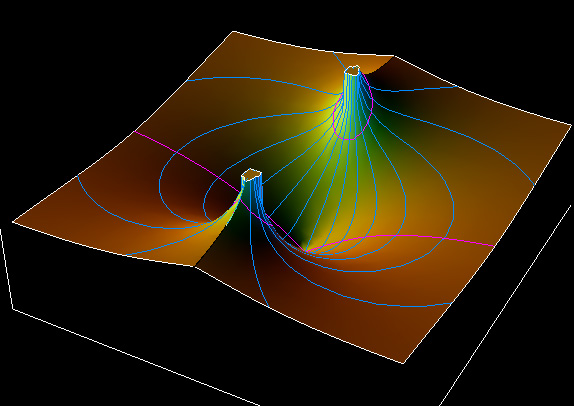The image size is (574, 406).
Task: Select the white bounding box bottom edge line
Action: tap(135, 357)
